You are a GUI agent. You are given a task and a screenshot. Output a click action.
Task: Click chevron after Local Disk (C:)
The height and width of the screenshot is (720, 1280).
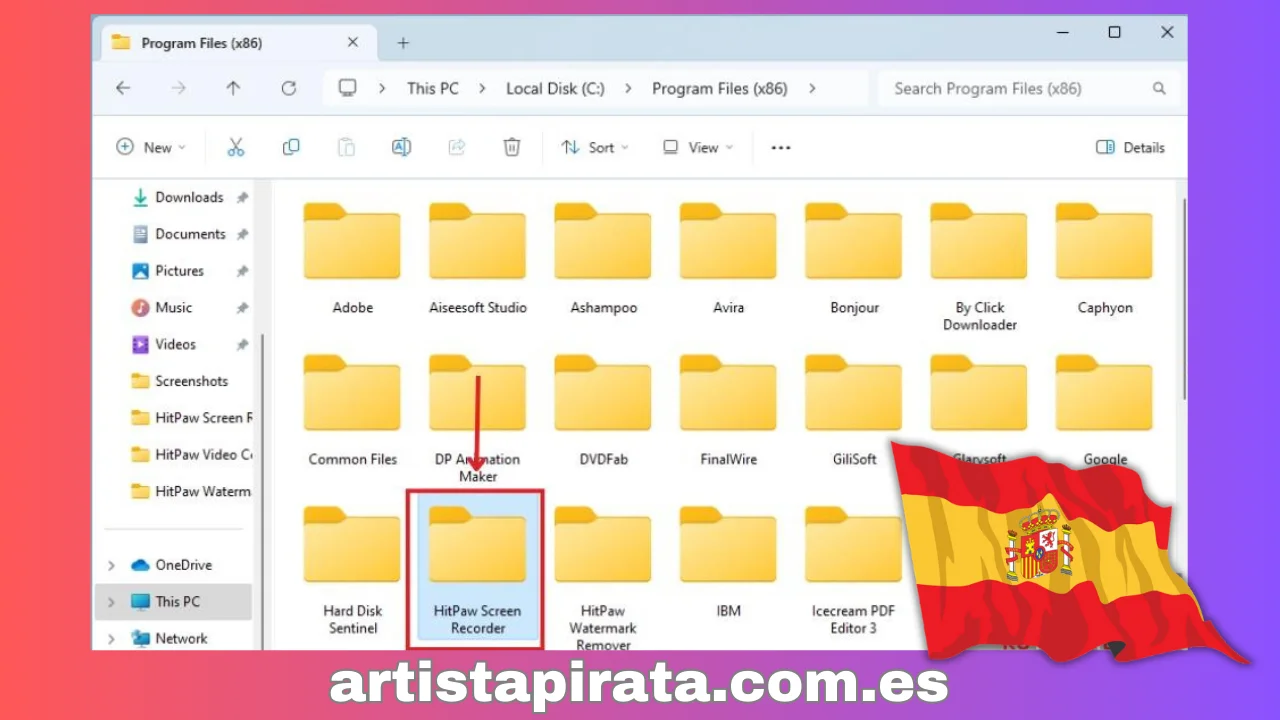[x=628, y=88]
